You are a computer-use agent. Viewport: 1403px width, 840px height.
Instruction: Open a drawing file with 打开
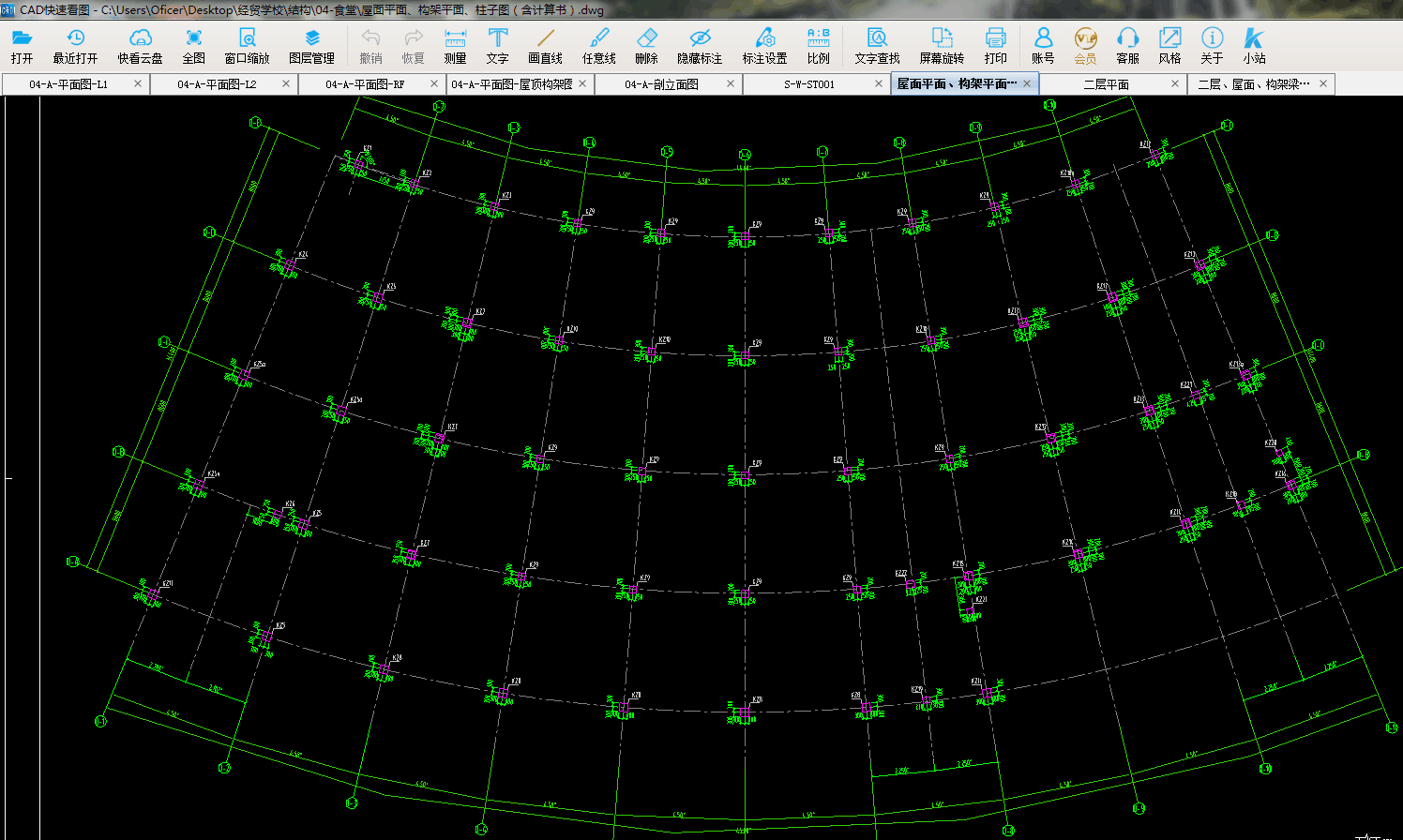pos(22,46)
